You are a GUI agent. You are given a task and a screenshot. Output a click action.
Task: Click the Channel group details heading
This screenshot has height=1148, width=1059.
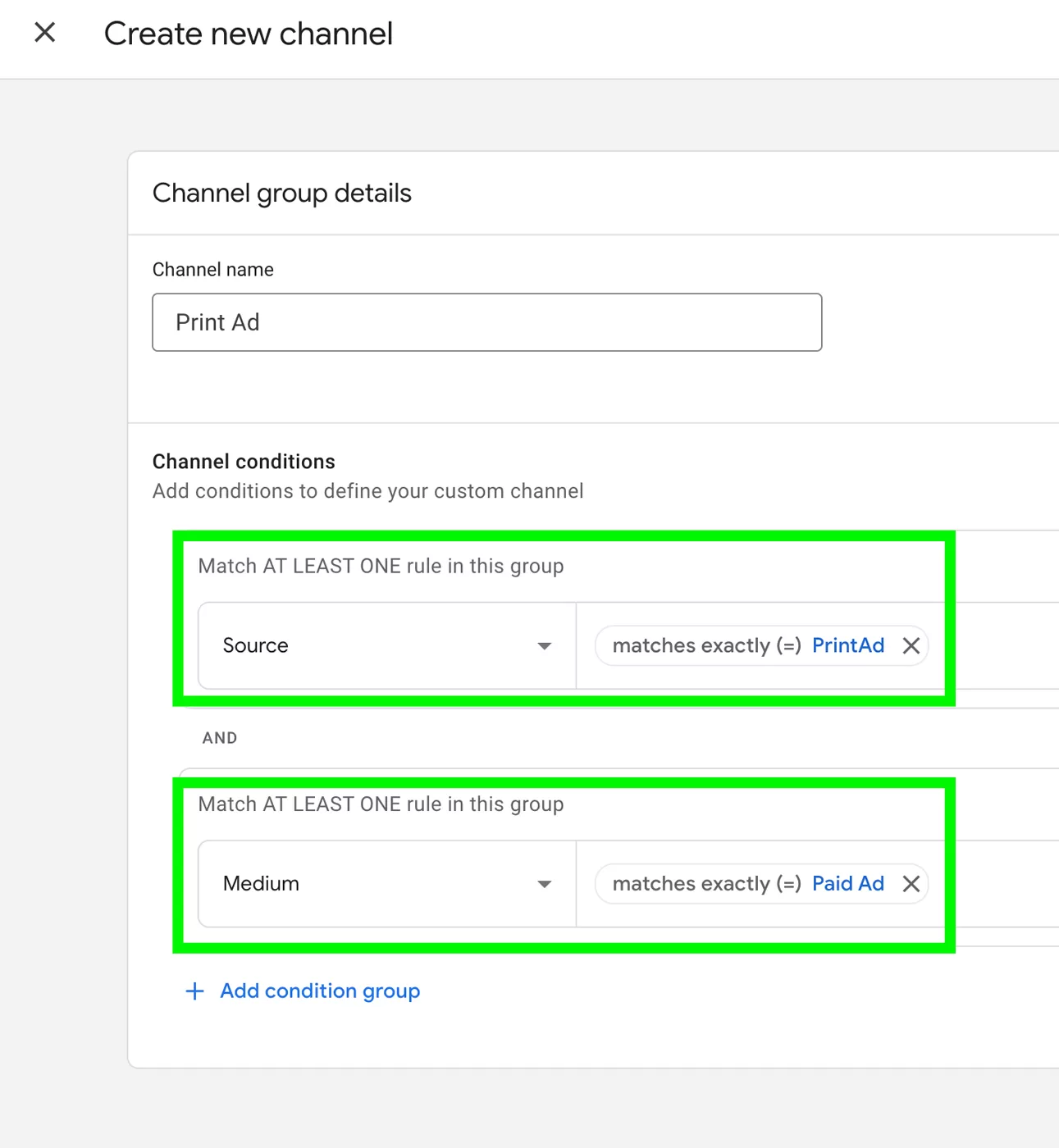click(x=281, y=194)
